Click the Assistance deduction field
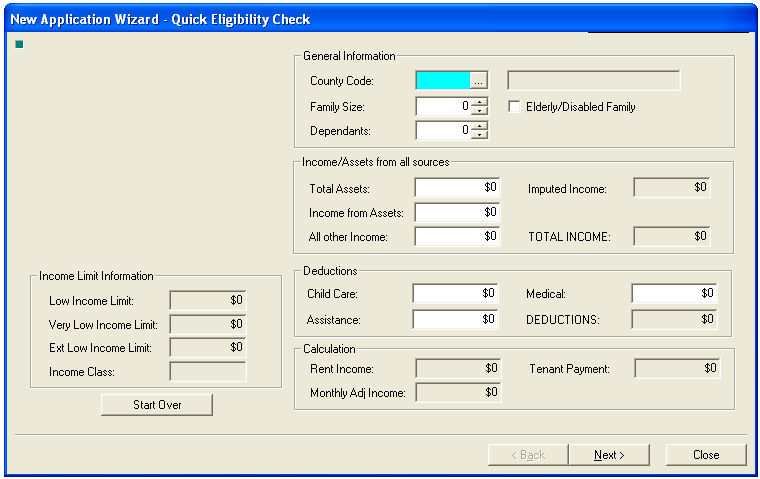Viewport: 760px width, 479px height. point(455,320)
